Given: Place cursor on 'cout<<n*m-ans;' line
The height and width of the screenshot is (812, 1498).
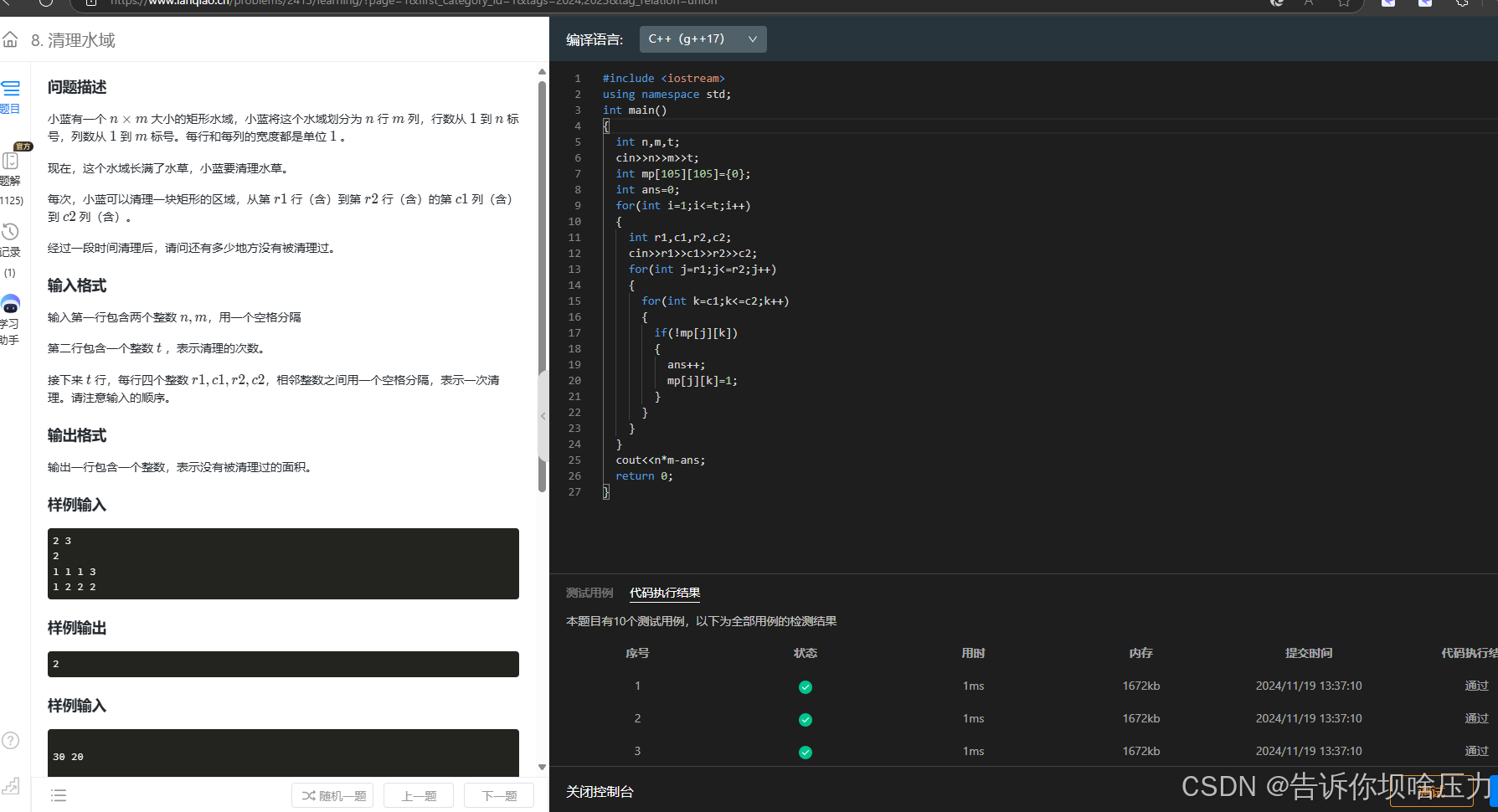Looking at the screenshot, I should pyautogui.click(x=661, y=460).
